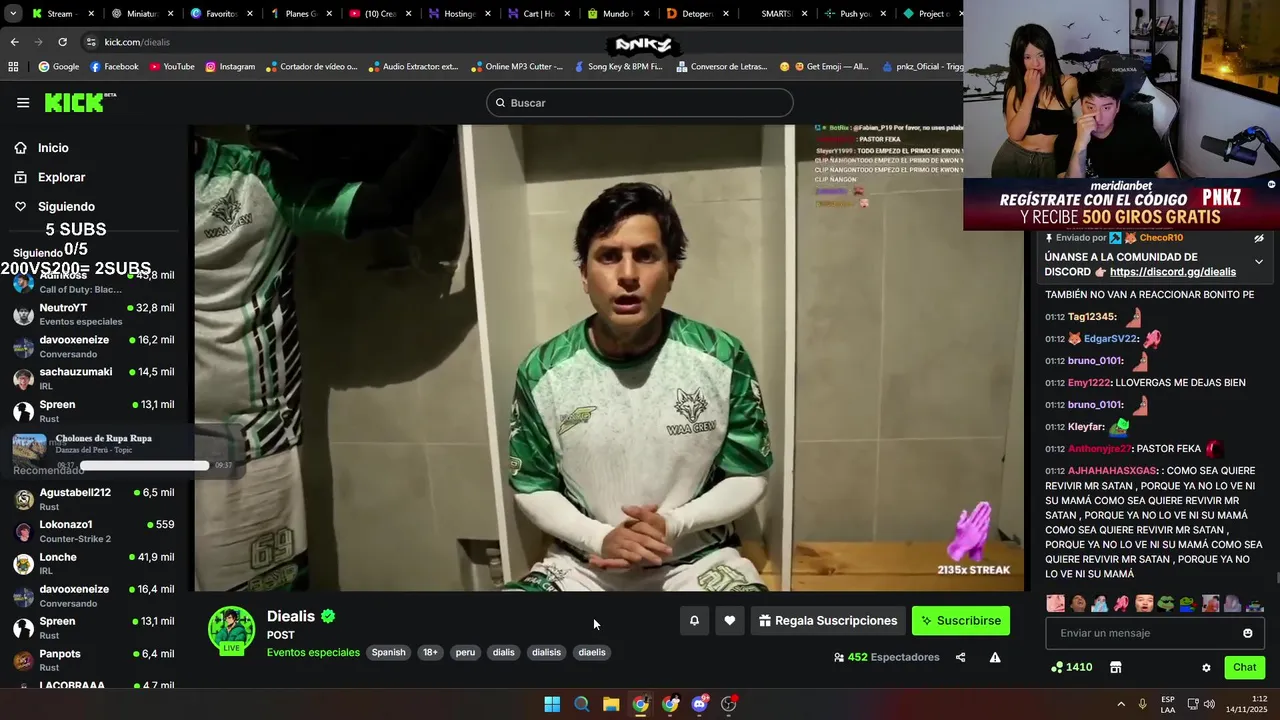This screenshot has height=720, width=1280.
Task: Hide the pinned message via the eye-slash icon
Action: click(1259, 238)
